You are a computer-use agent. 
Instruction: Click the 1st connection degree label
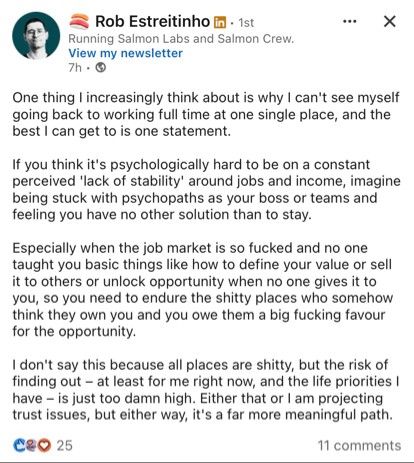[246, 23]
